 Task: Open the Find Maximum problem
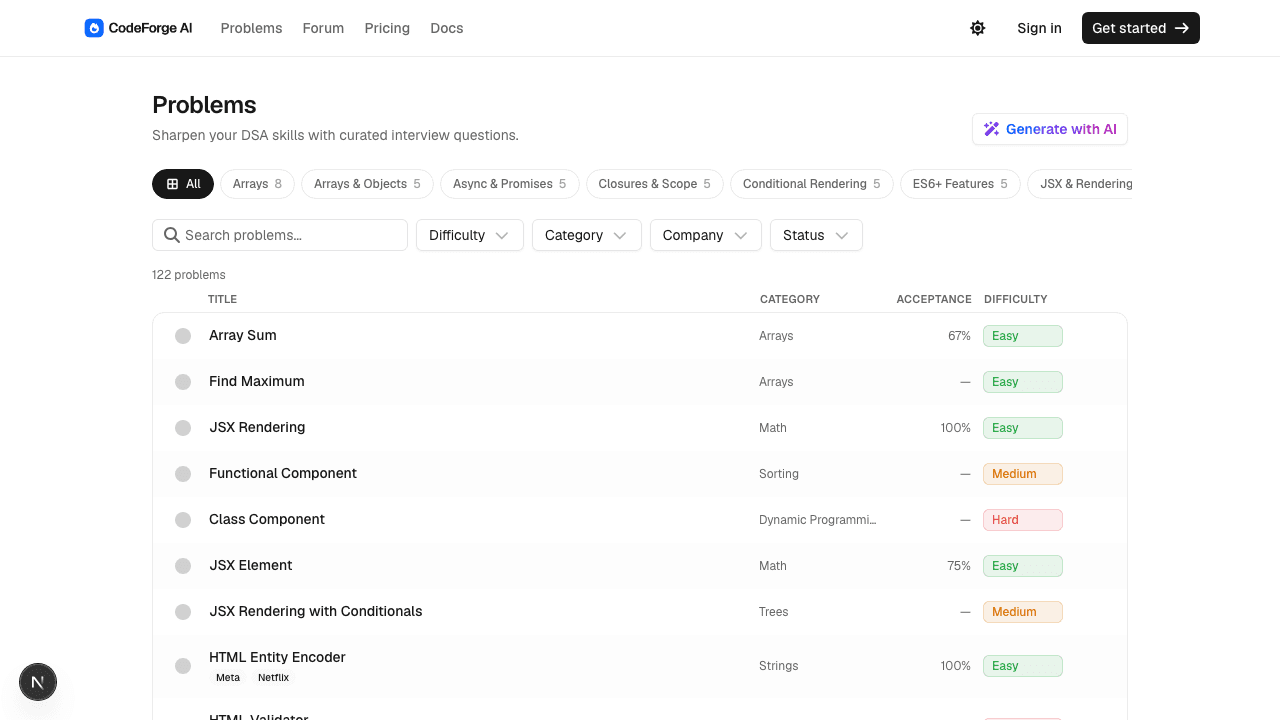(x=257, y=381)
